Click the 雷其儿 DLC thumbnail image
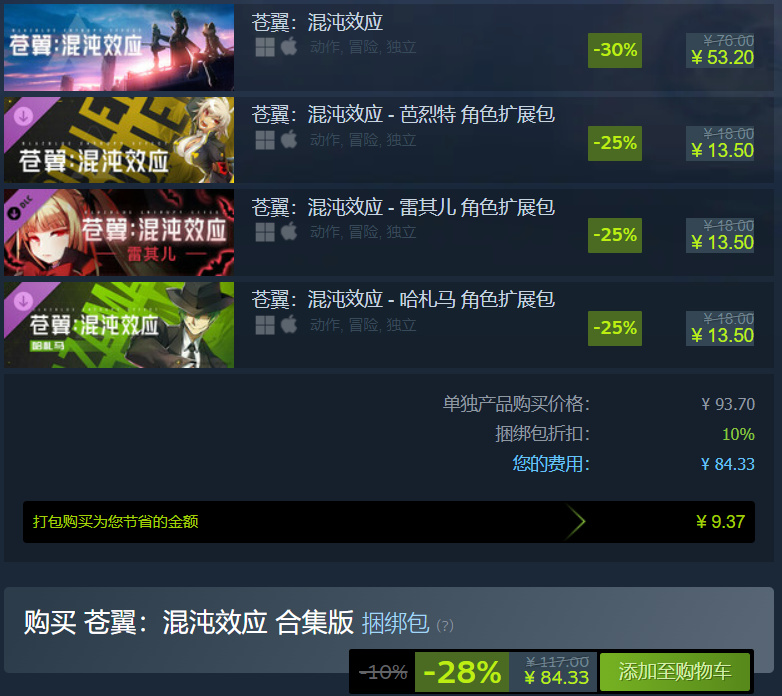The image size is (782, 696). pyautogui.click(x=119, y=232)
